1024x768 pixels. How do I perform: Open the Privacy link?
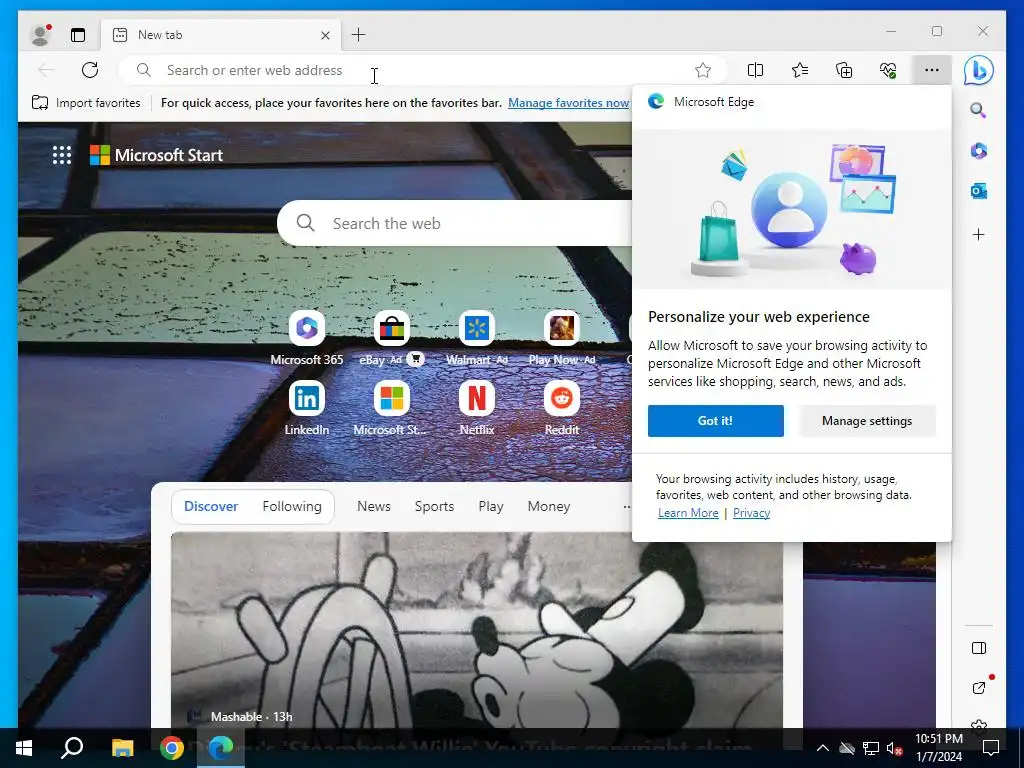751,513
